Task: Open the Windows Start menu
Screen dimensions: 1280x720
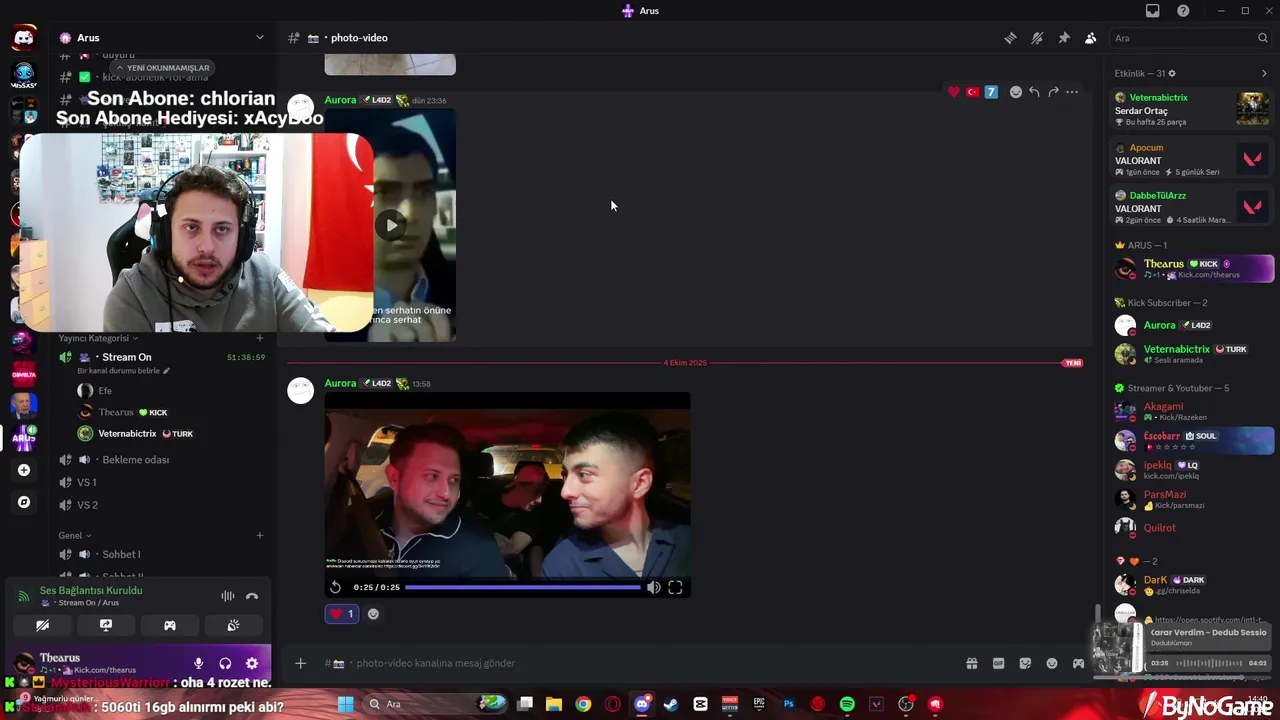Action: tap(345, 704)
